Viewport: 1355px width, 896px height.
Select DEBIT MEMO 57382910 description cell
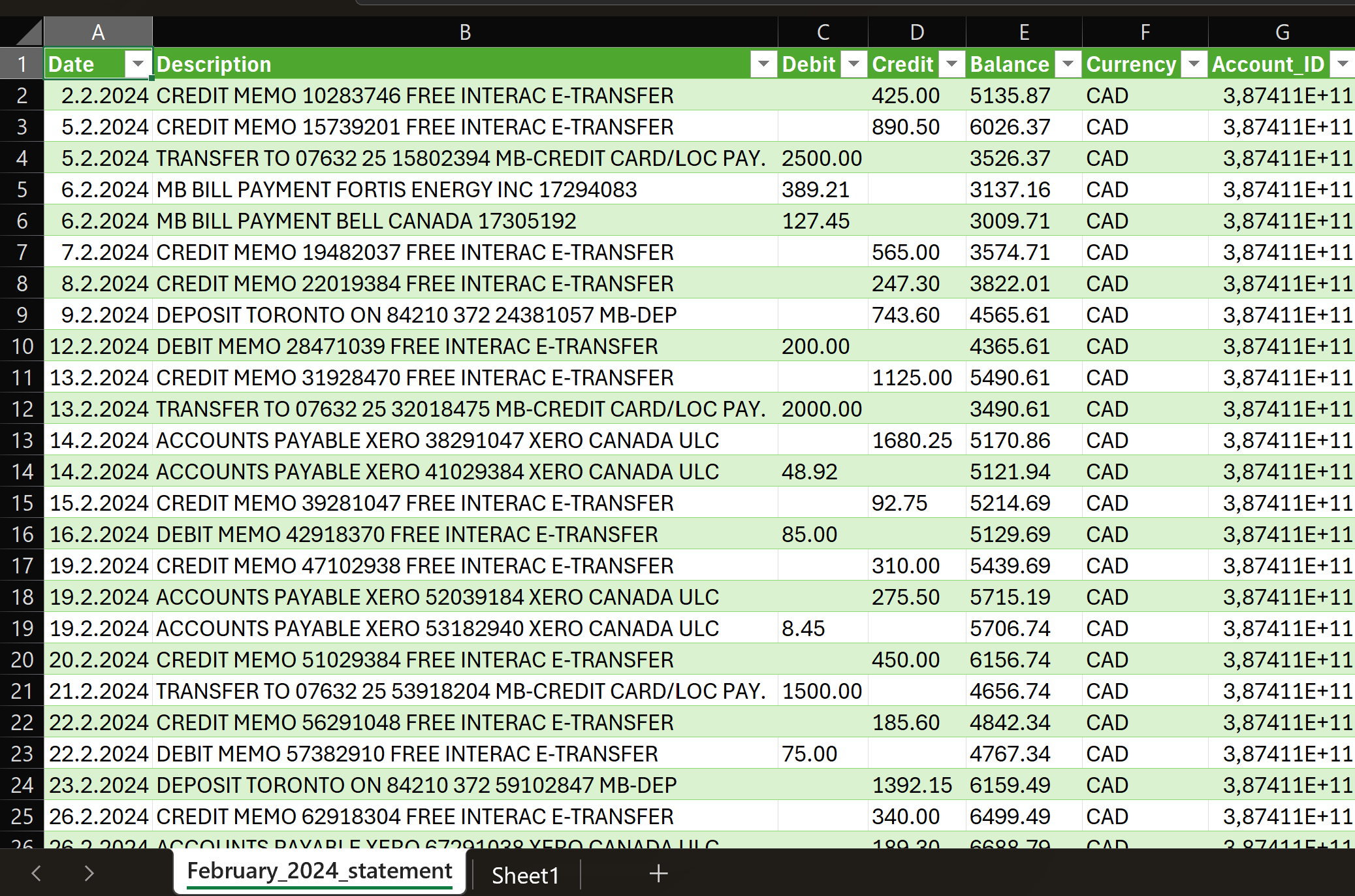tap(465, 754)
